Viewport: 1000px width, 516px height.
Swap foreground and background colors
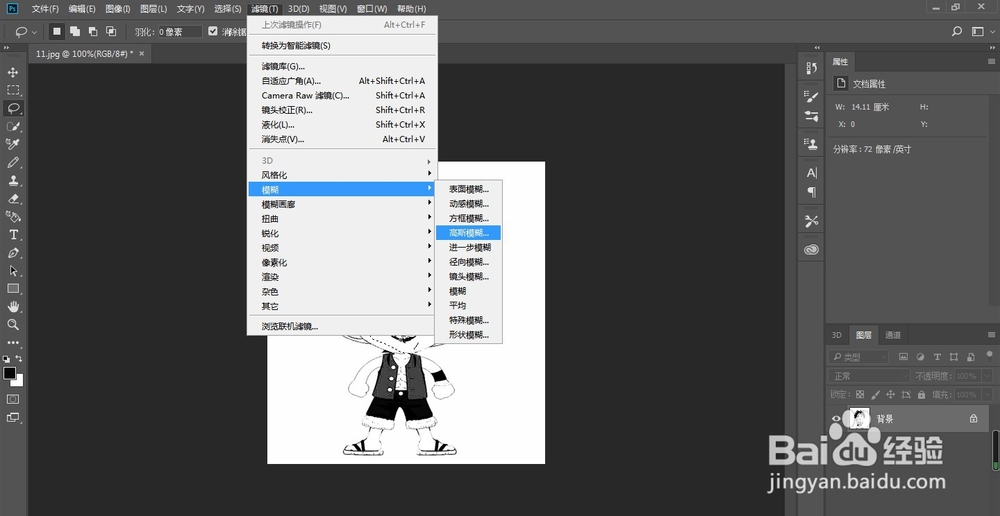(19, 359)
